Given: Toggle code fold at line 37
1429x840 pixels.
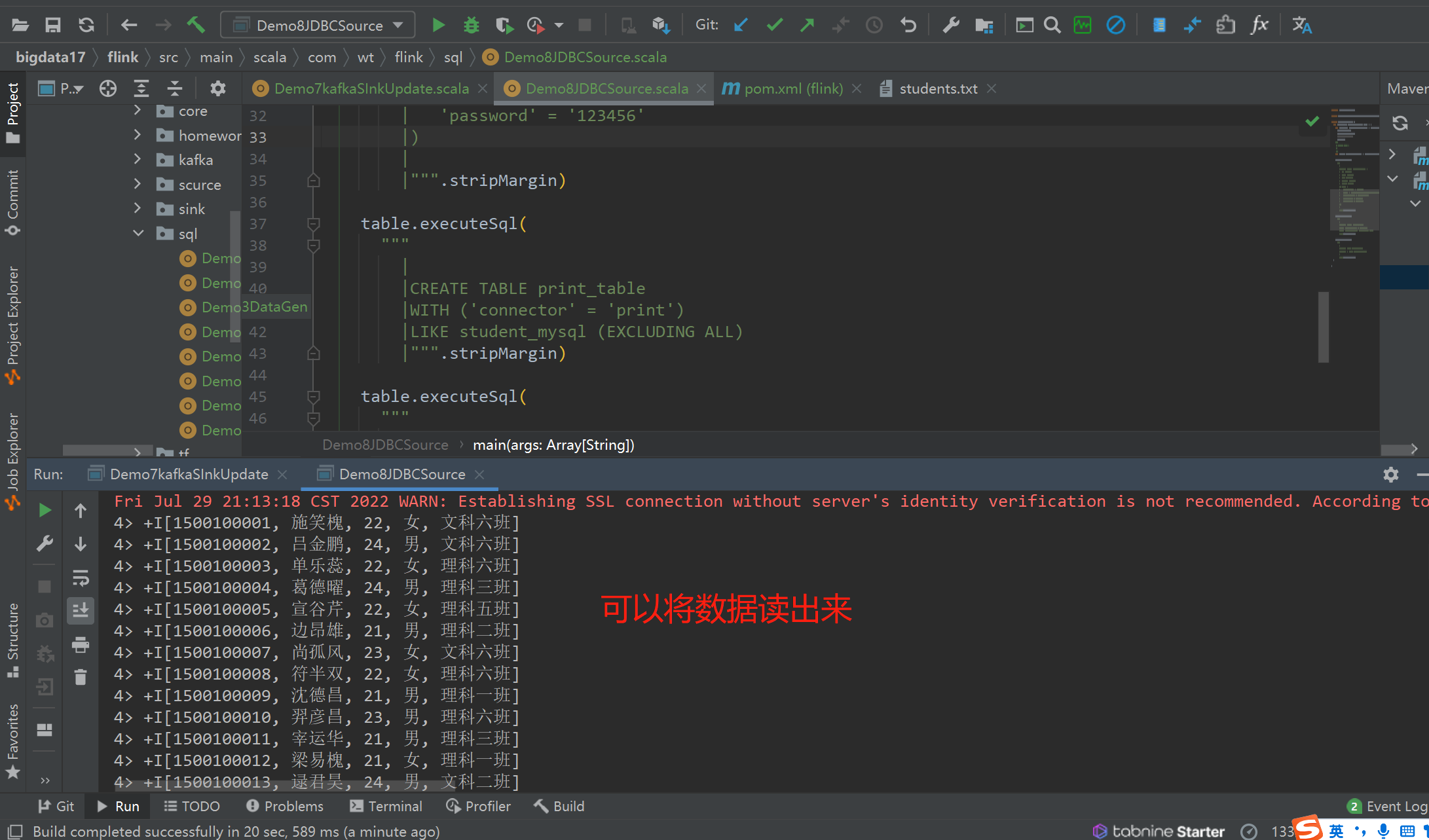Looking at the screenshot, I should pyautogui.click(x=314, y=224).
